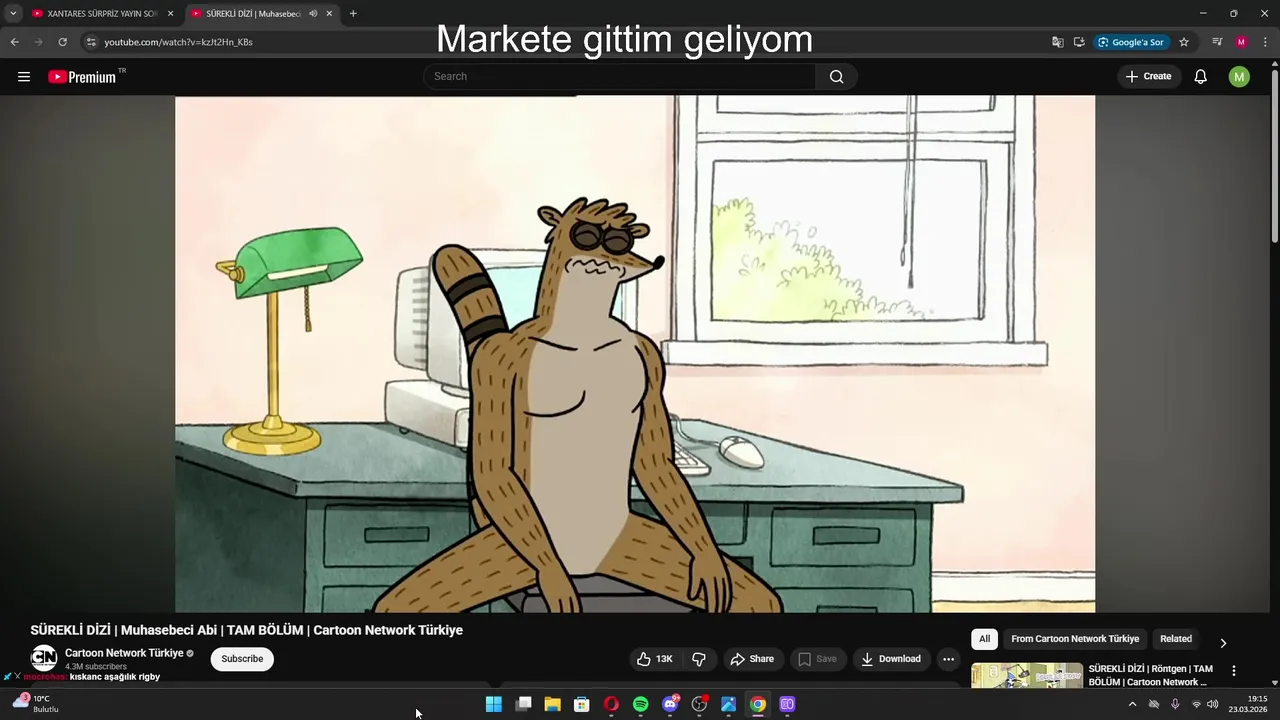Open options menu for Röntgen video
1280x720 pixels.
click(x=1233, y=671)
